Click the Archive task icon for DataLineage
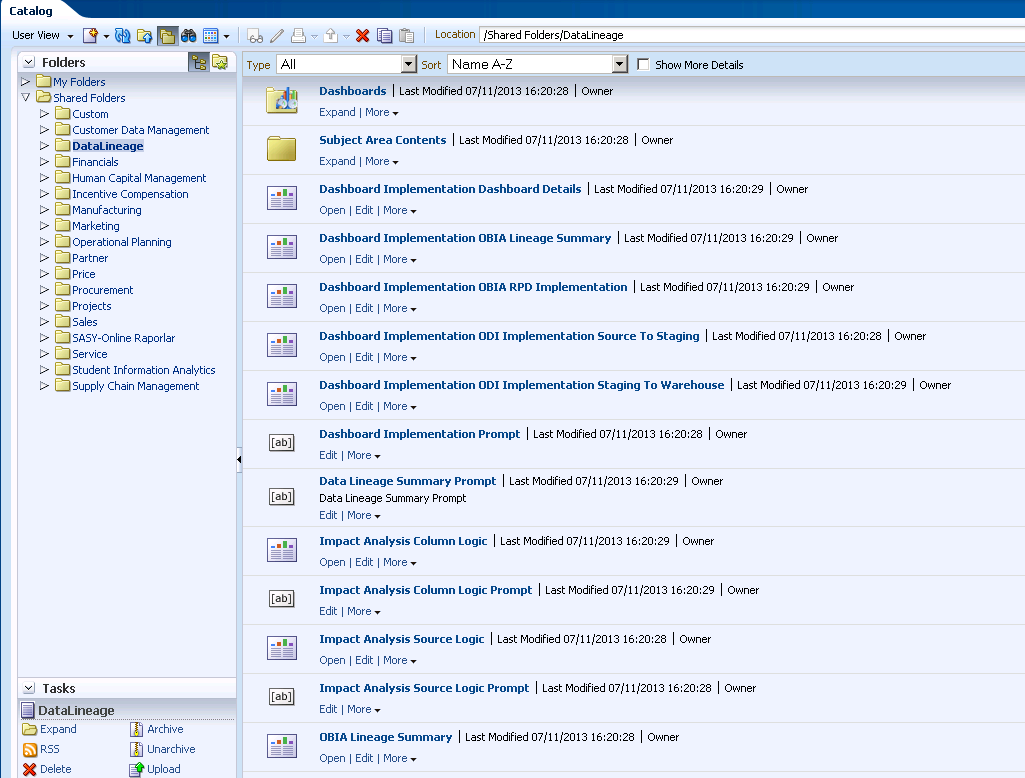Image resolution: width=1025 pixels, height=778 pixels. (137, 729)
